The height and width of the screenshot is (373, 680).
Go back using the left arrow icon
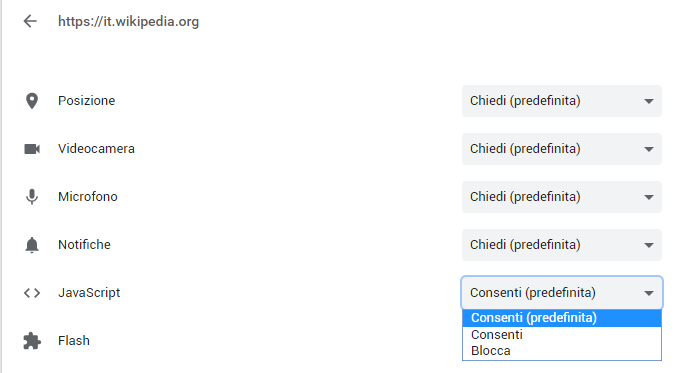coord(30,21)
